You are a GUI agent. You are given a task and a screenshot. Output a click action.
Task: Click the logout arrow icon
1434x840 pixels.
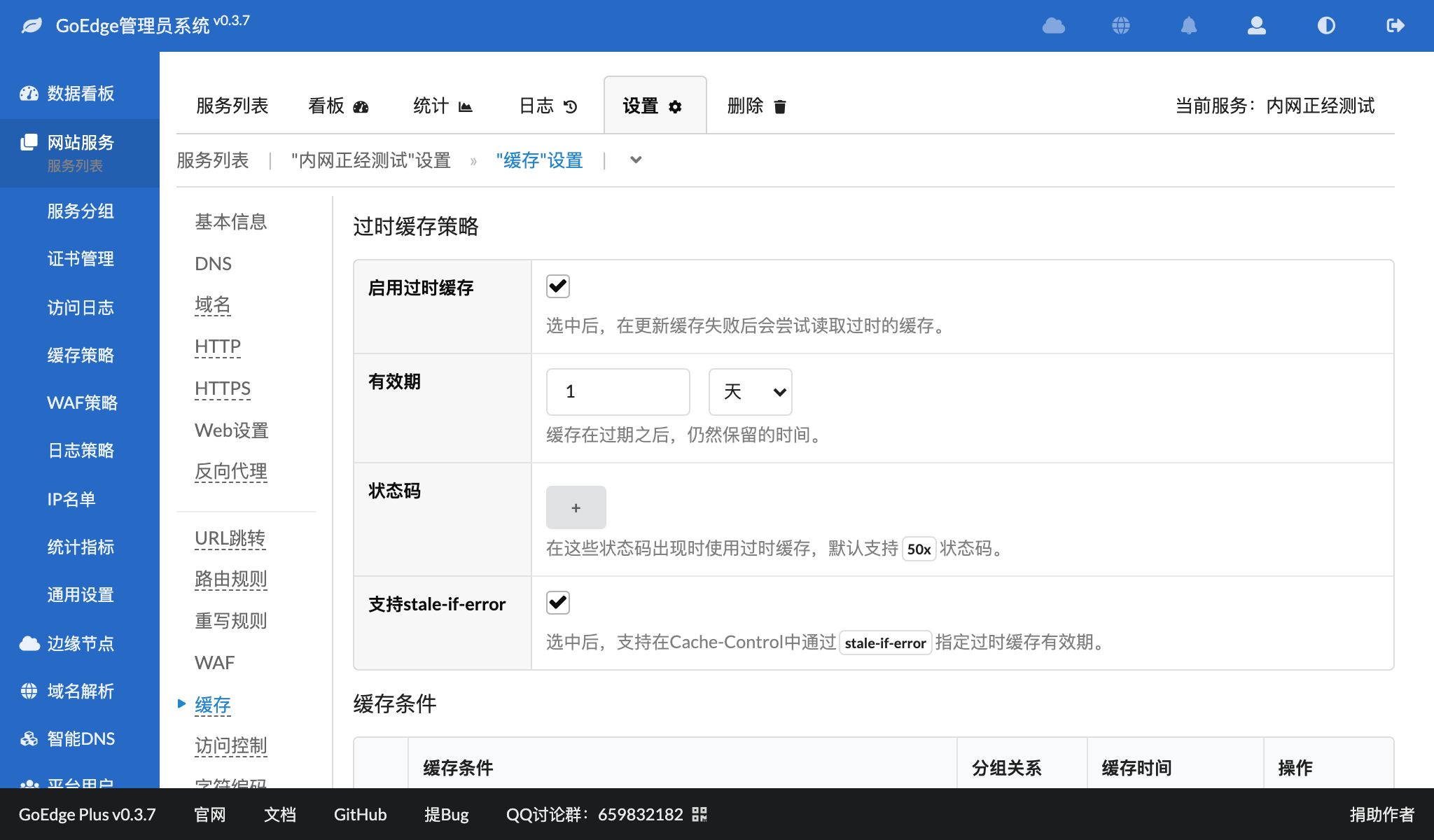pos(1395,26)
